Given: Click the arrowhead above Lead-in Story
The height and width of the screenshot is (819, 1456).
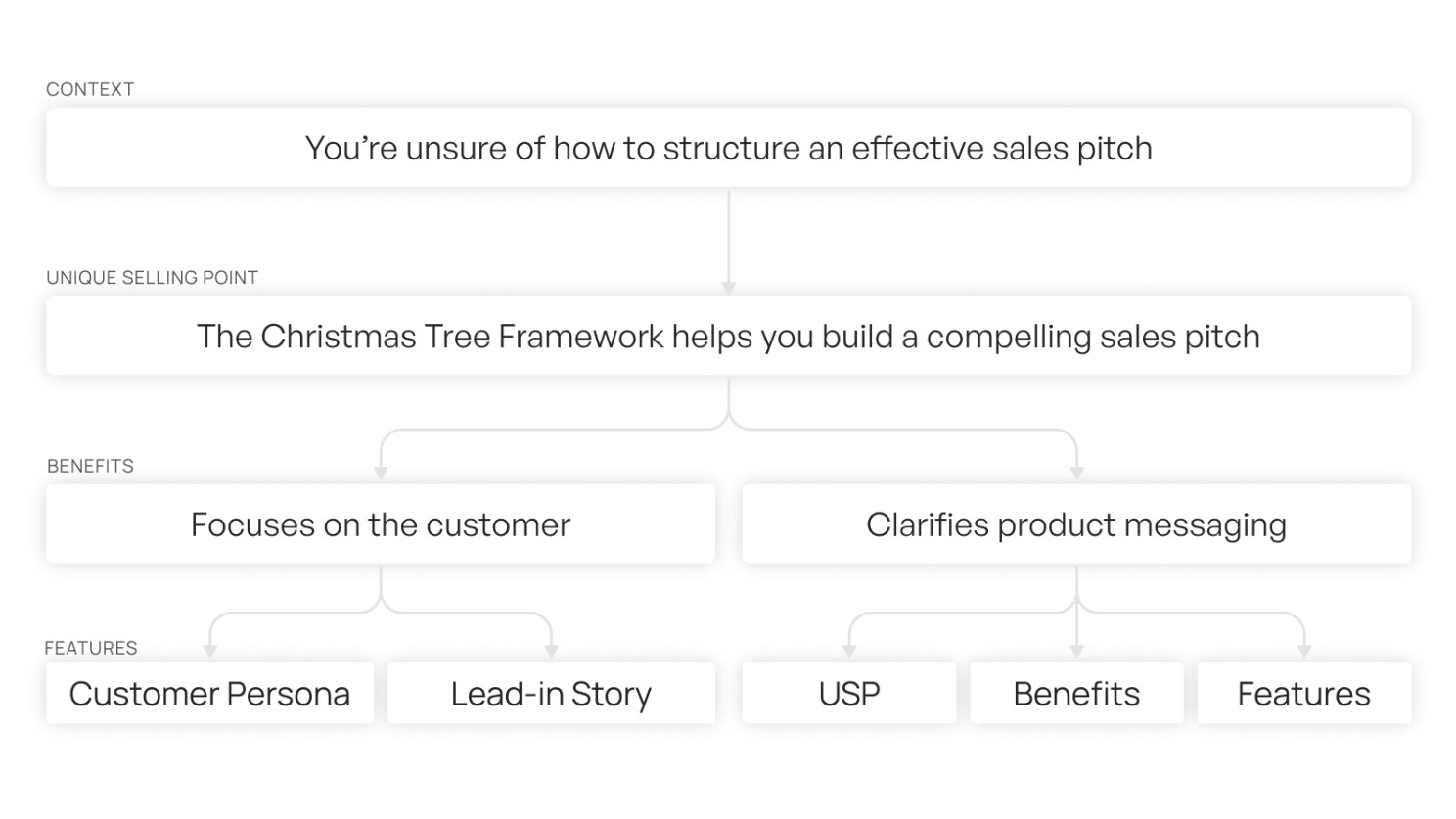Looking at the screenshot, I should point(551,652).
